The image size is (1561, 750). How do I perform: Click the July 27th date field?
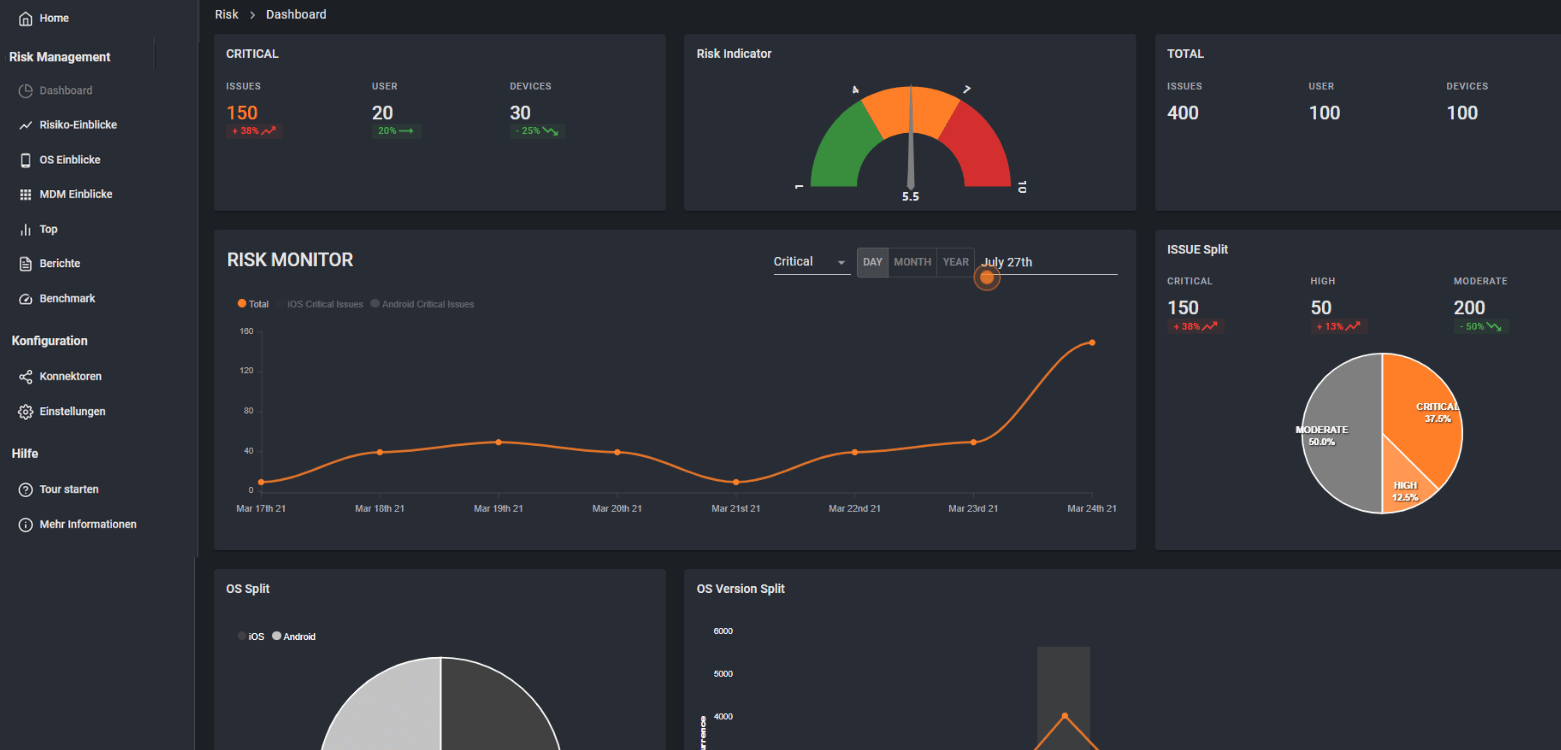click(1048, 262)
